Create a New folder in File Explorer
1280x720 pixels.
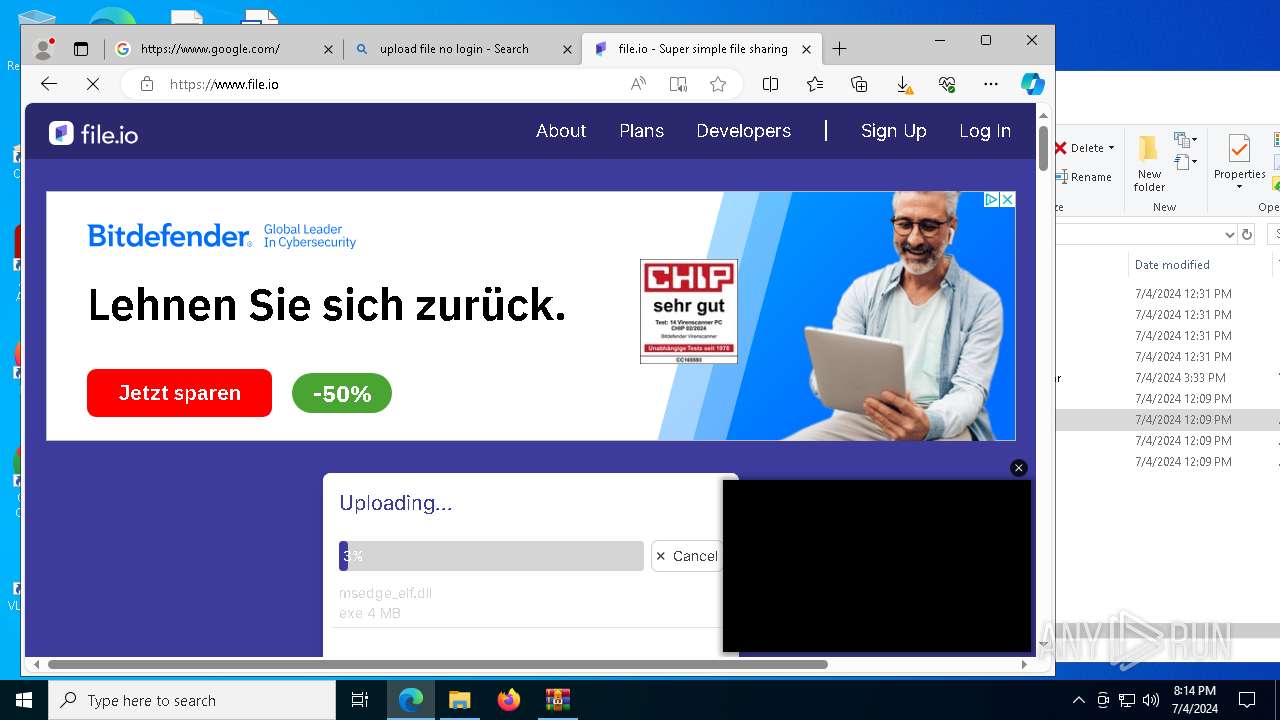1149,164
